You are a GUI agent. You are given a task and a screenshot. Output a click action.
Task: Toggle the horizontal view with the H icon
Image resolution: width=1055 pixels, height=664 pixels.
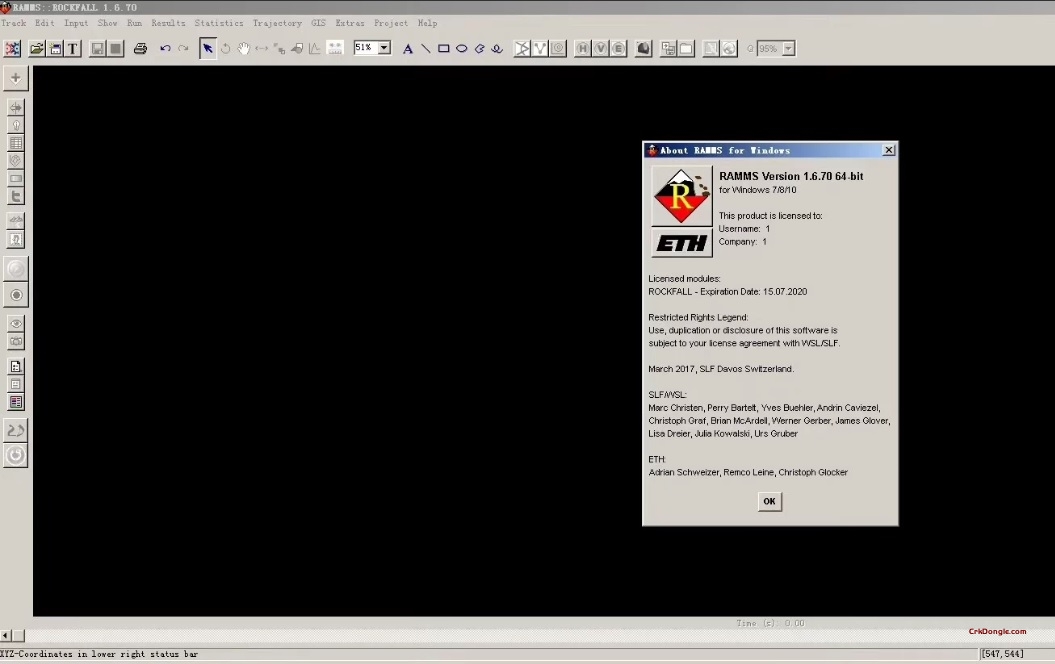582,47
